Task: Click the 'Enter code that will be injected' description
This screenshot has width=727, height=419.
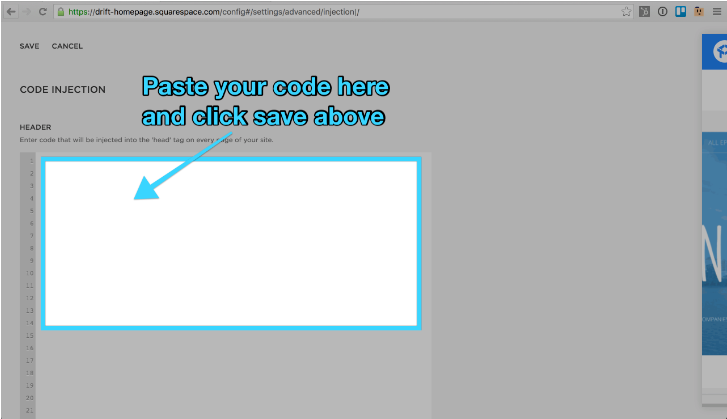Action: click(x=147, y=140)
